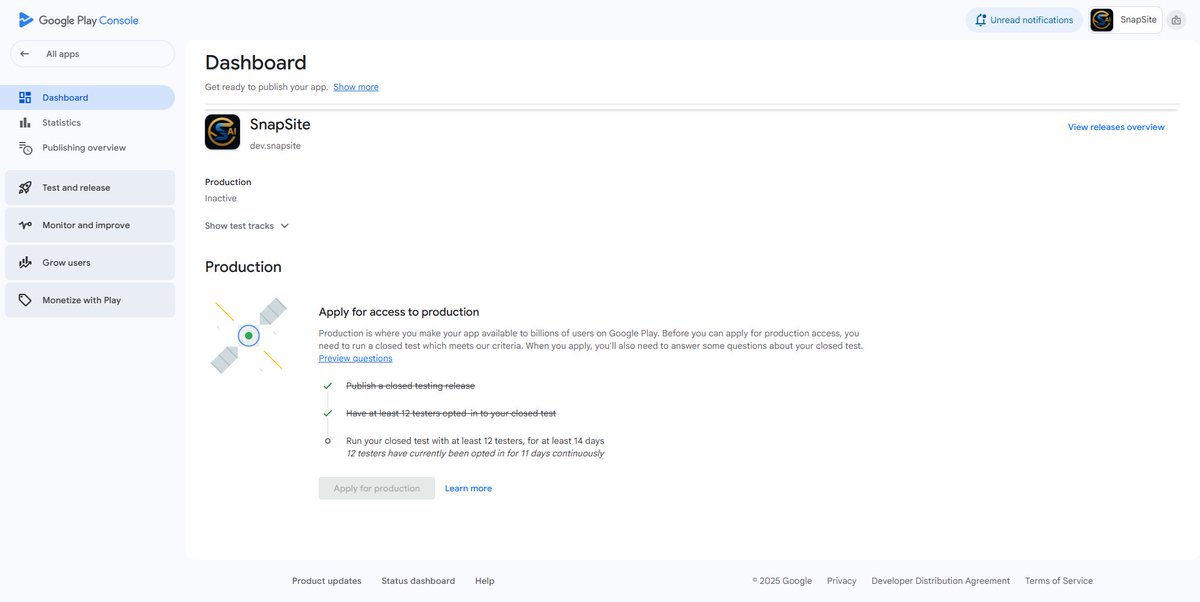The width and height of the screenshot is (1200, 602).
Task: Open Unread notifications
Action: click(1024, 20)
